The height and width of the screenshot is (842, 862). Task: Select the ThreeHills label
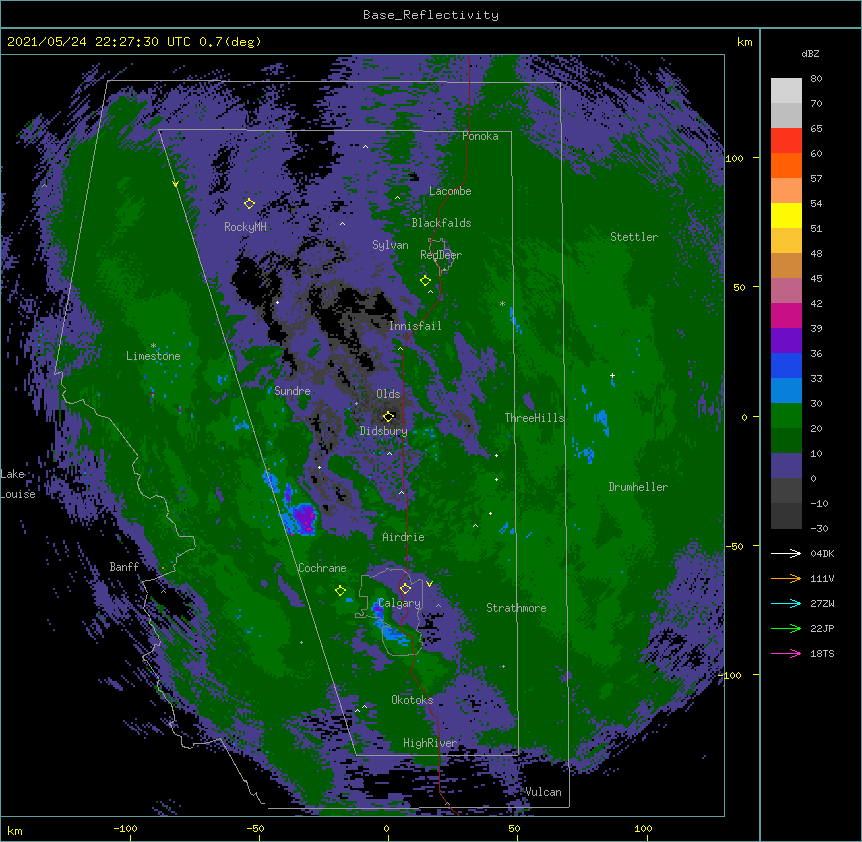534,418
